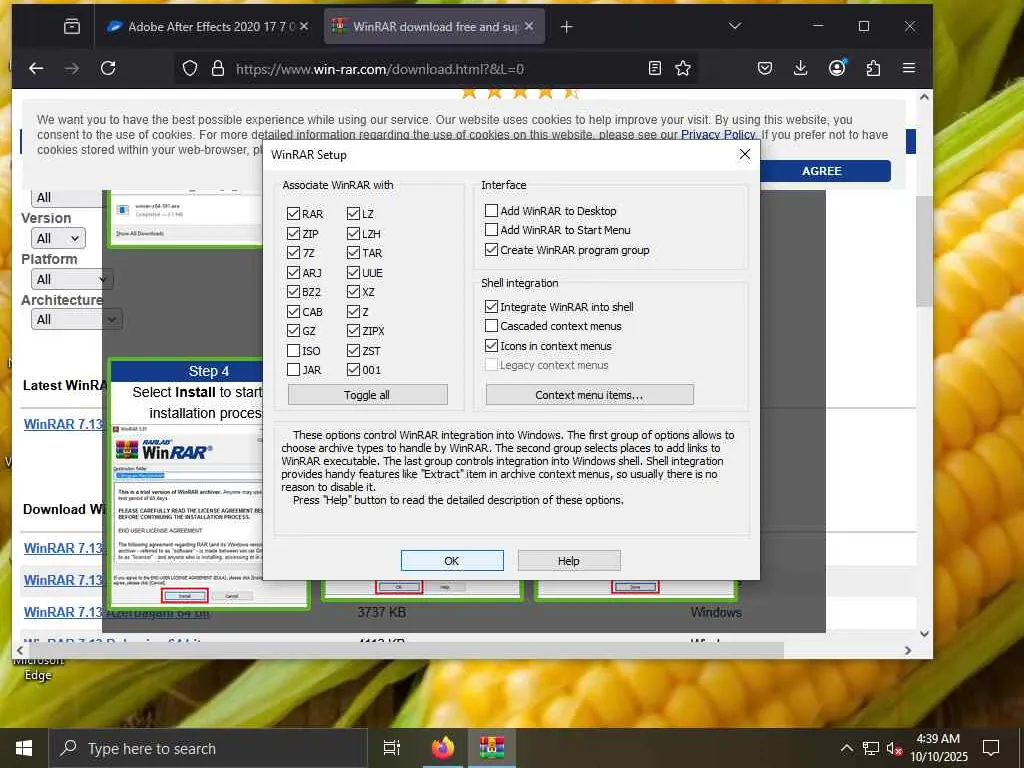The image size is (1024, 768).
Task: Check Add WinRAR to Desktop
Action: pos(491,210)
